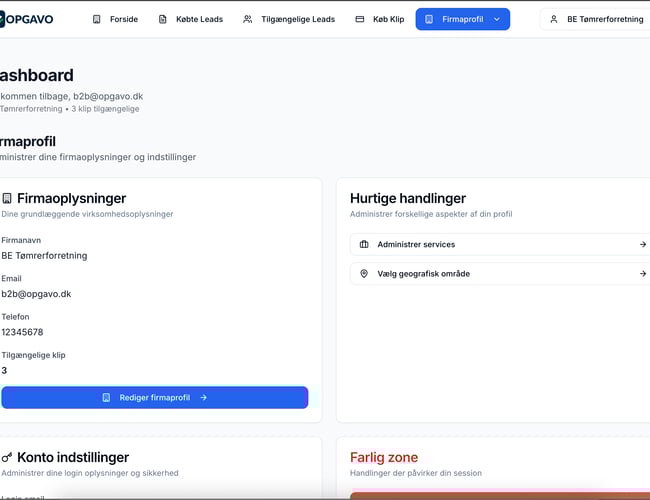Image resolution: width=650 pixels, height=500 pixels.
Task: Open Administrer services
Action: [501, 244]
